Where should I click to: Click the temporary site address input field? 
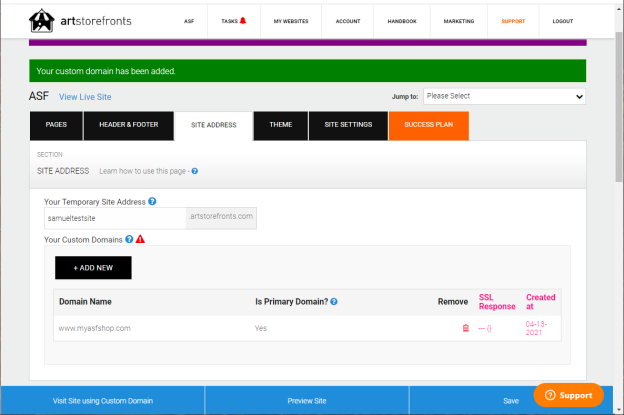[115, 217]
